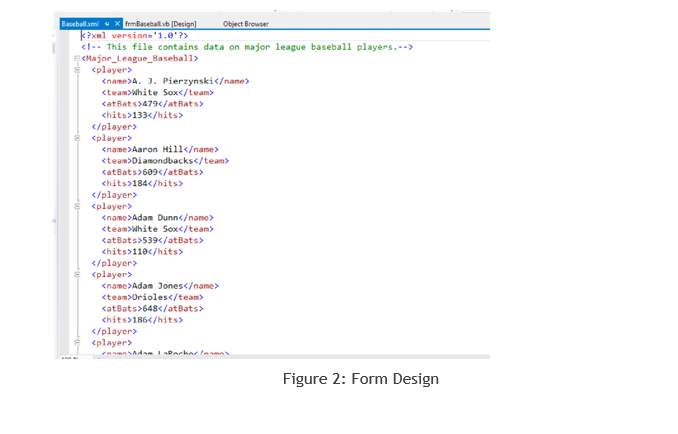Click the atBats value 648

point(150,309)
